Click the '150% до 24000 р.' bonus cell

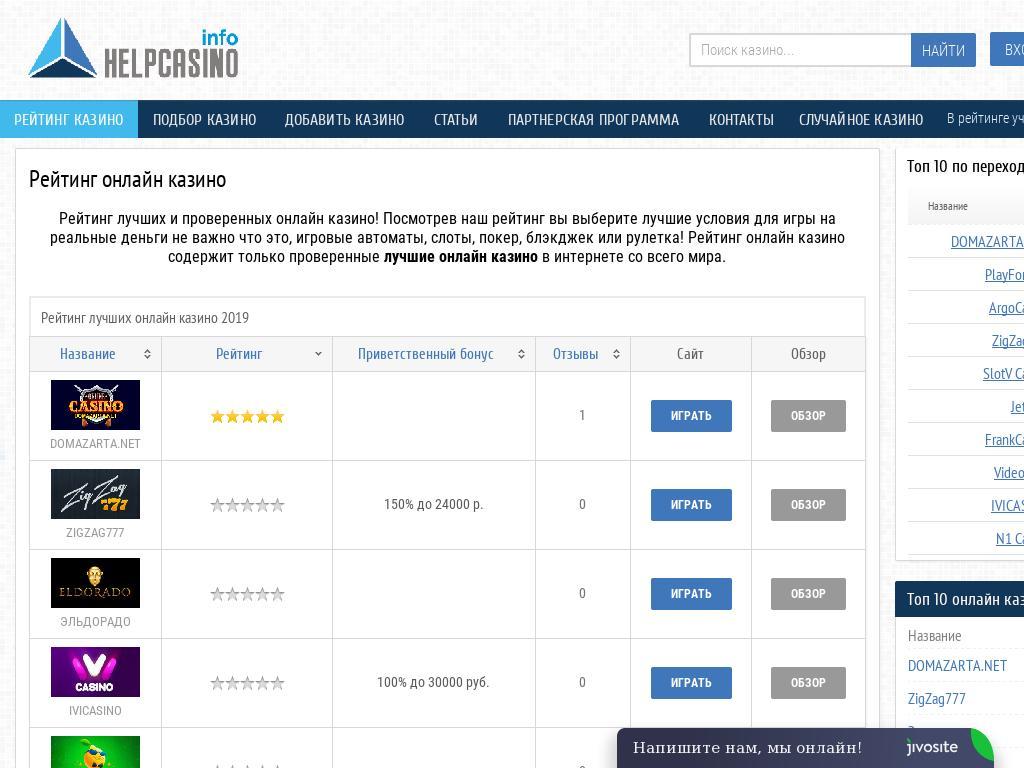434,504
